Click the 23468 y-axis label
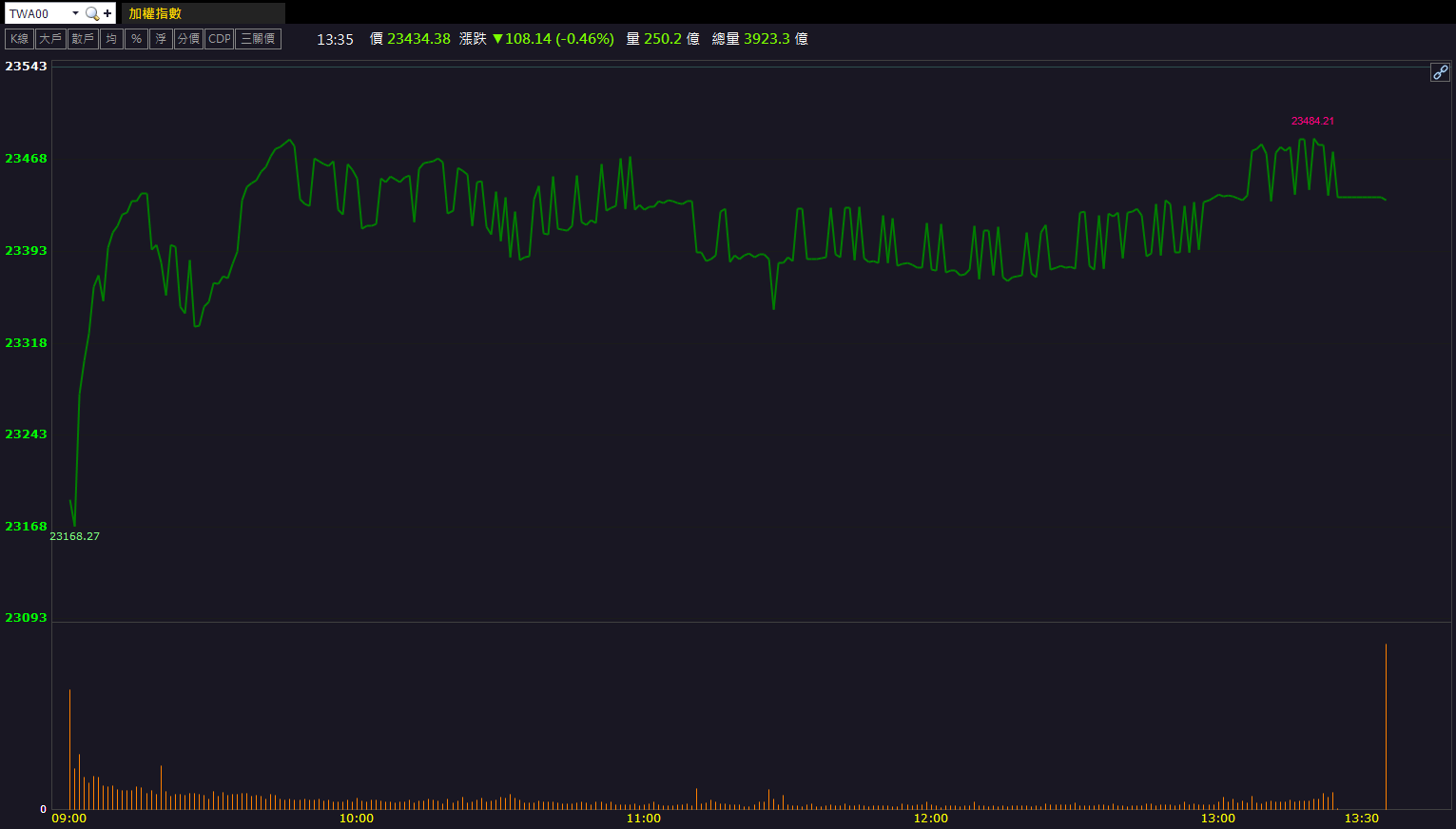The height and width of the screenshot is (829, 1456). (26, 158)
